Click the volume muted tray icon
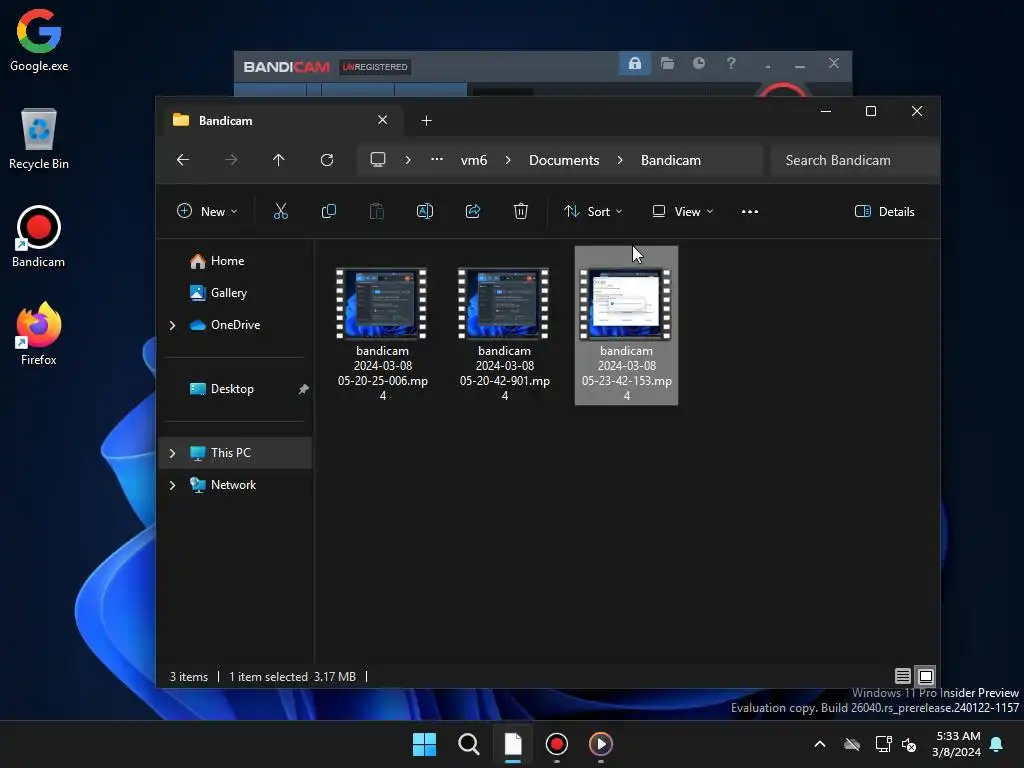This screenshot has width=1024, height=768. tap(909, 744)
